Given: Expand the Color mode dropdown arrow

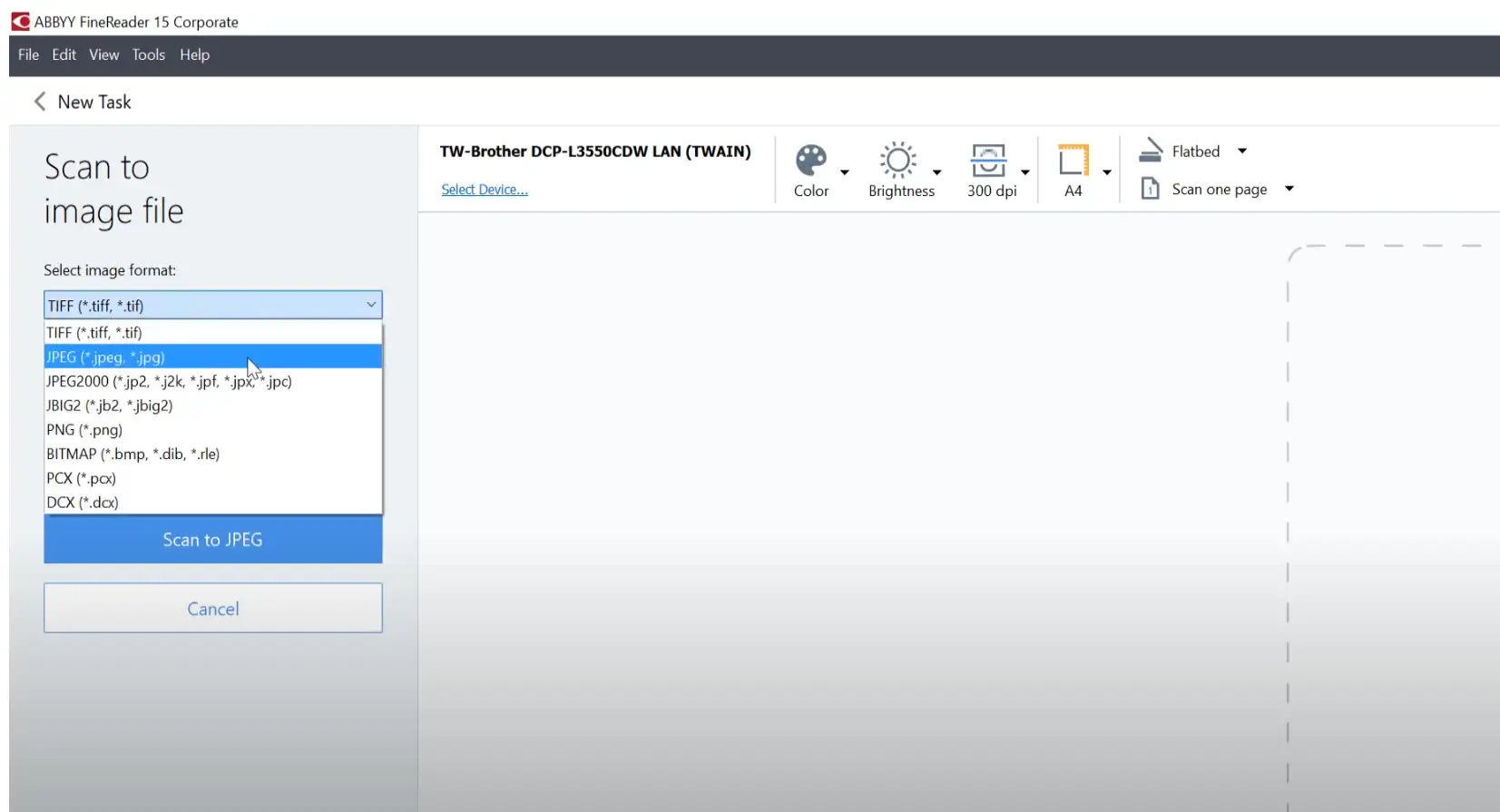Looking at the screenshot, I should [x=845, y=172].
